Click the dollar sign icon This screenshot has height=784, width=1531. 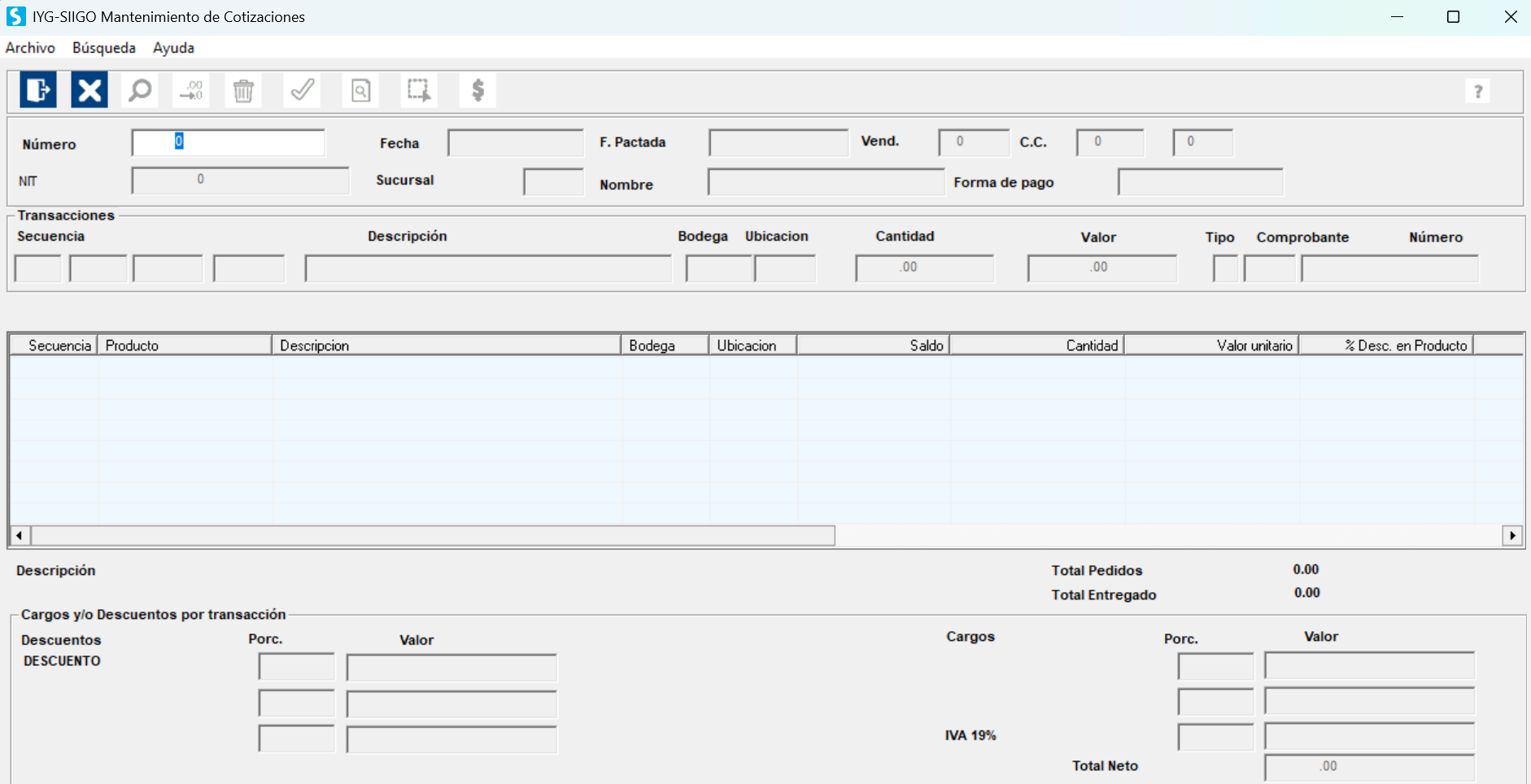478,89
